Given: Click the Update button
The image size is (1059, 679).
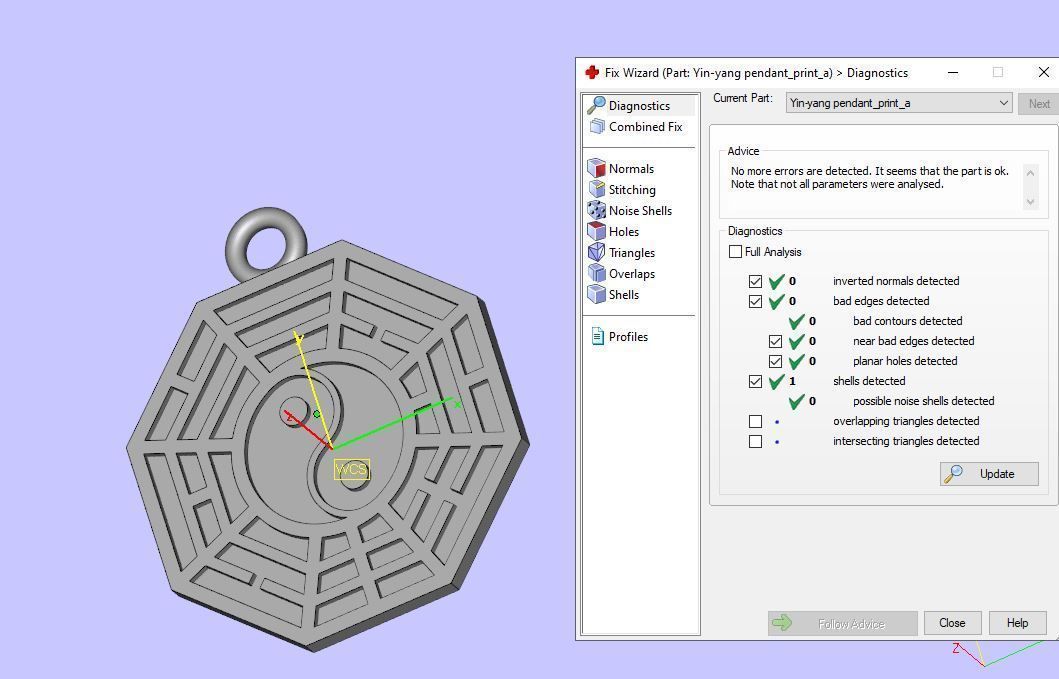Looking at the screenshot, I should 989,474.
